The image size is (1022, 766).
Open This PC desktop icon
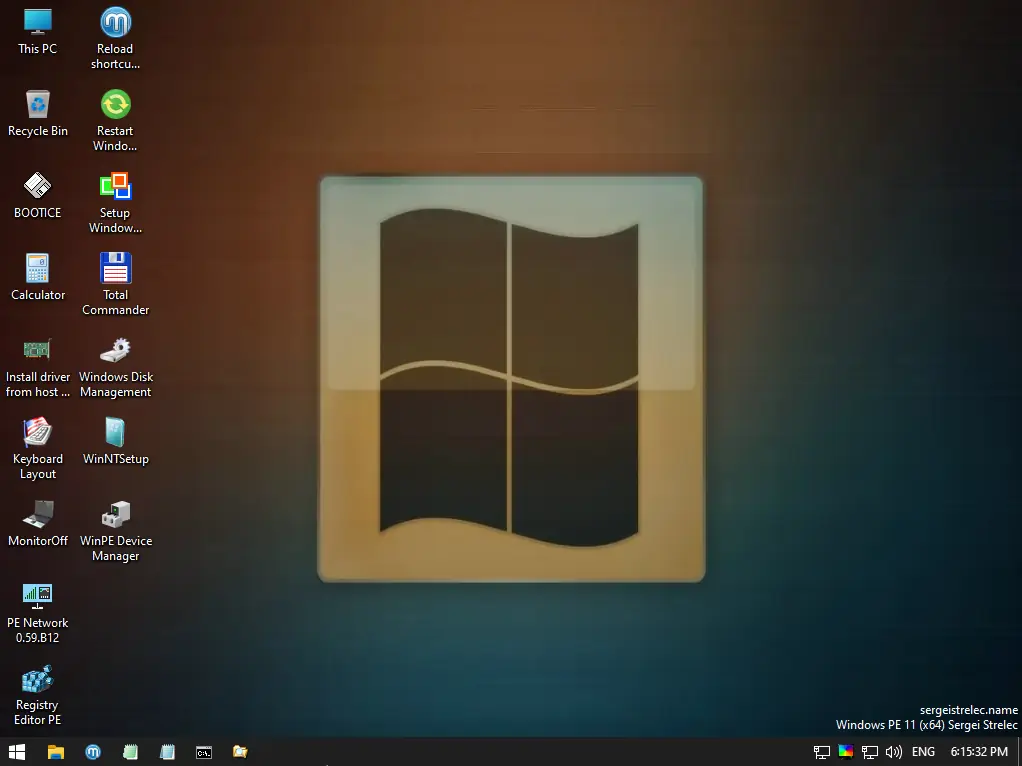[37, 31]
